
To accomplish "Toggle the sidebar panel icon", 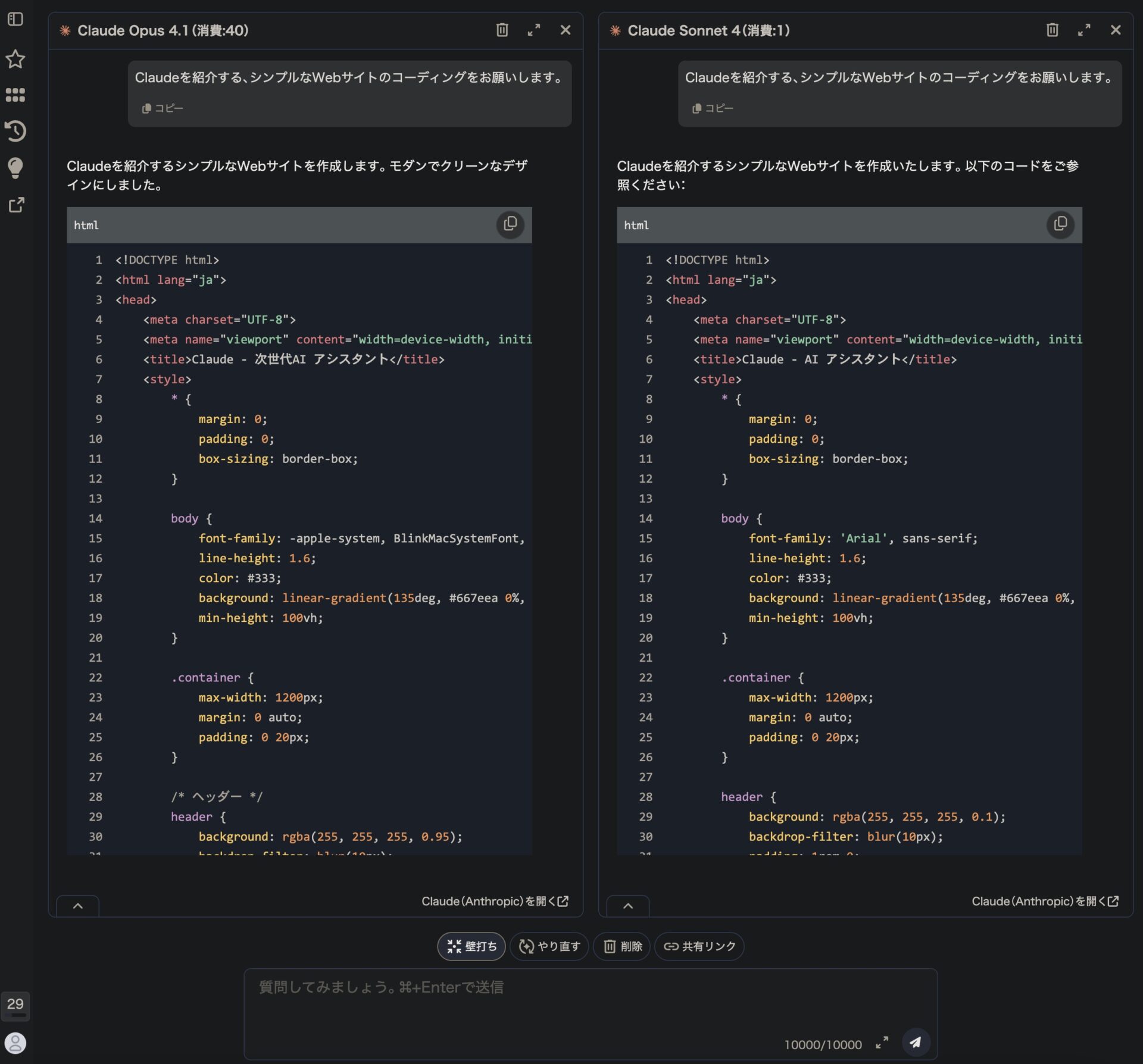I will point(15,20).
